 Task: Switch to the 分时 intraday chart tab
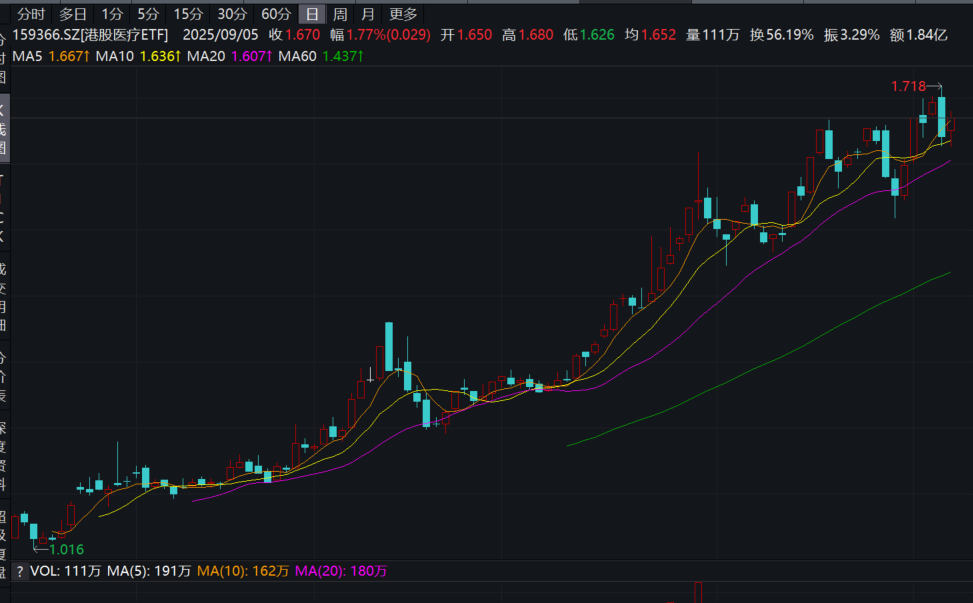click(x=31, y=14)
